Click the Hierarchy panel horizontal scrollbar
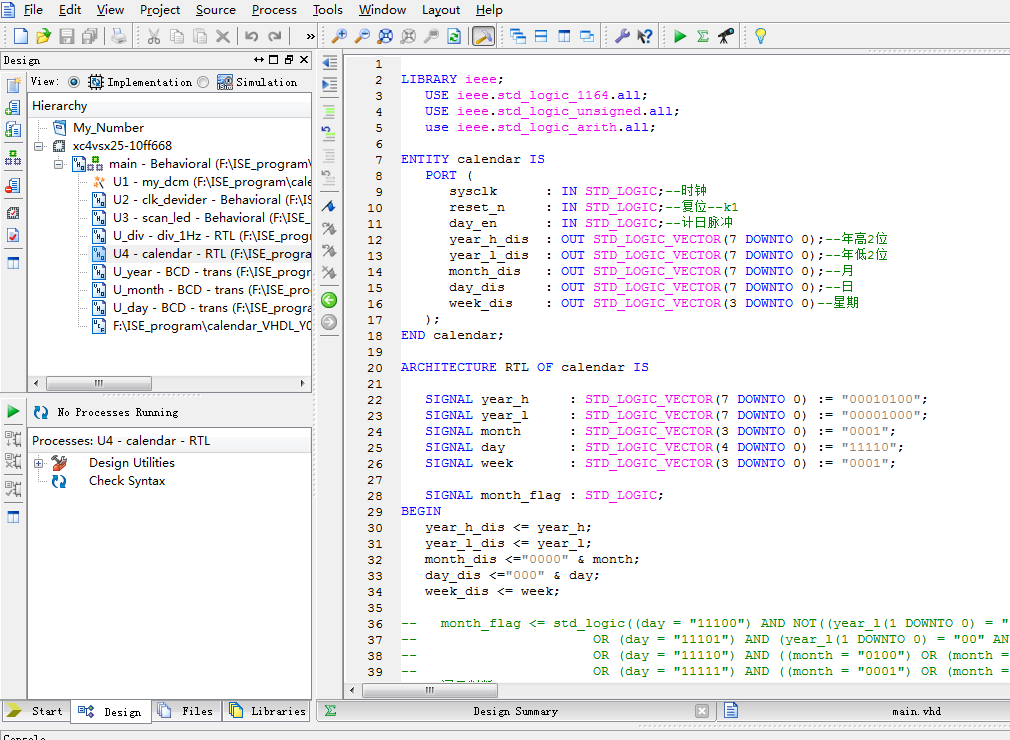Screen dimensions: 1010x740 98,383
